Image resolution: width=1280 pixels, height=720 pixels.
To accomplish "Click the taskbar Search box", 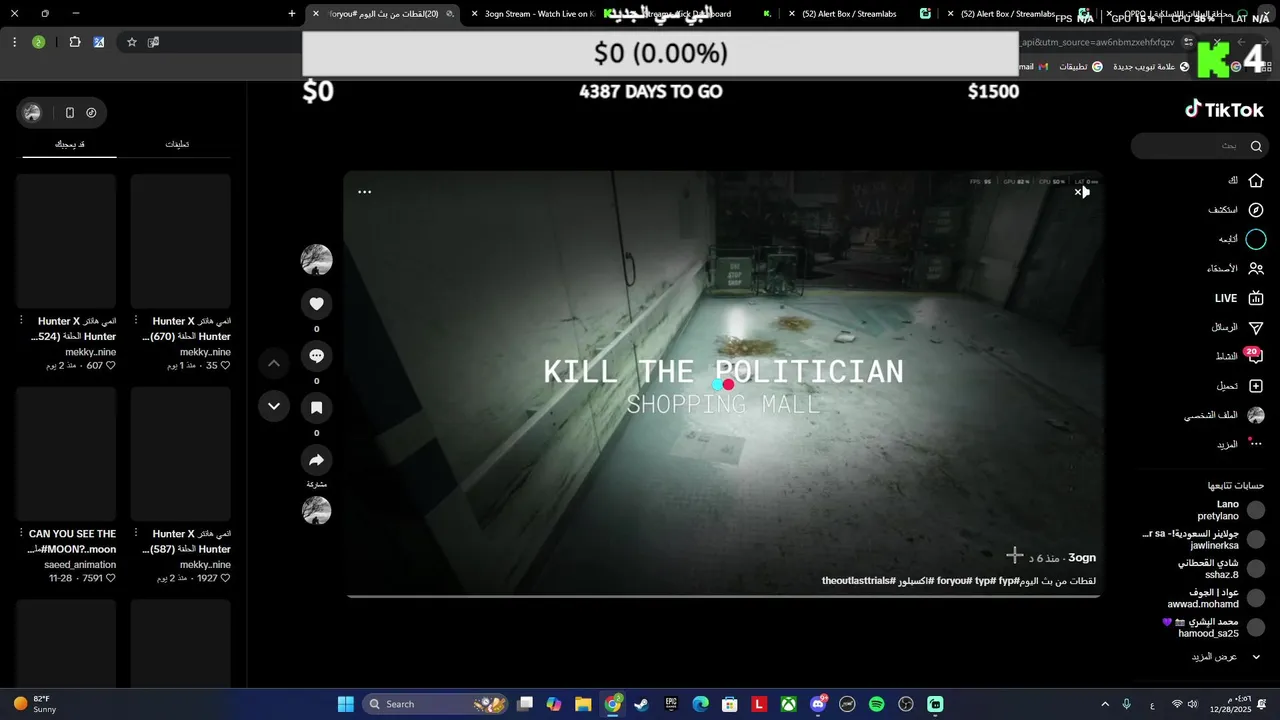I will point(435,704).
